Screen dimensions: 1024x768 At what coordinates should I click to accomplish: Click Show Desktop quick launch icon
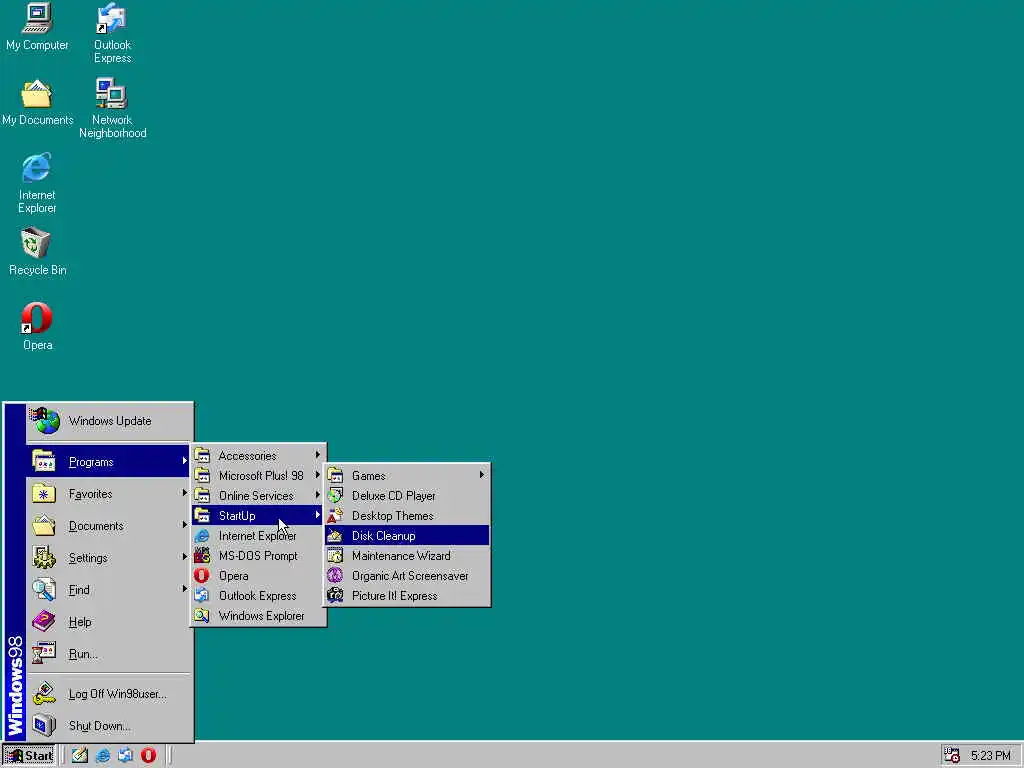pyautogui.click(x=80, y=756)
